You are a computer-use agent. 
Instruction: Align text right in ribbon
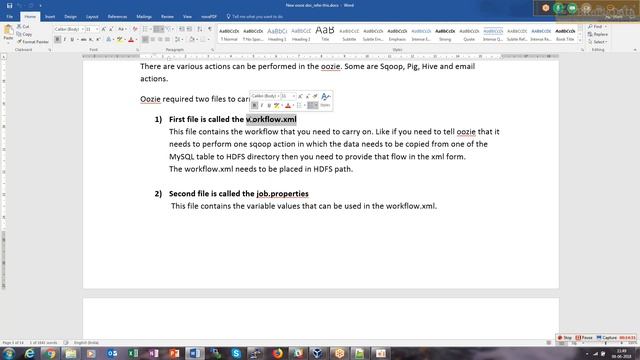pyautogui.click(x=160, y=40)
